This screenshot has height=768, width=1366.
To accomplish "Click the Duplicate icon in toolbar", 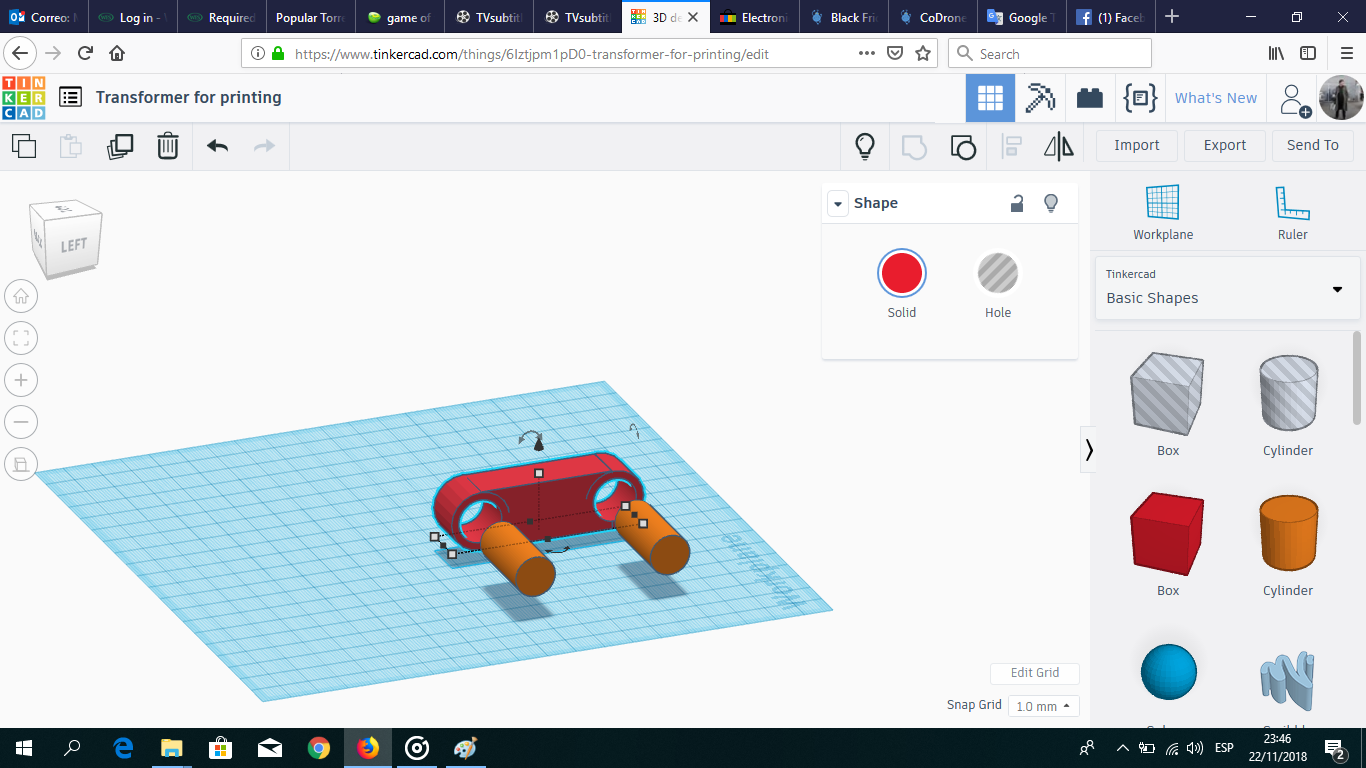I will 120,146.
